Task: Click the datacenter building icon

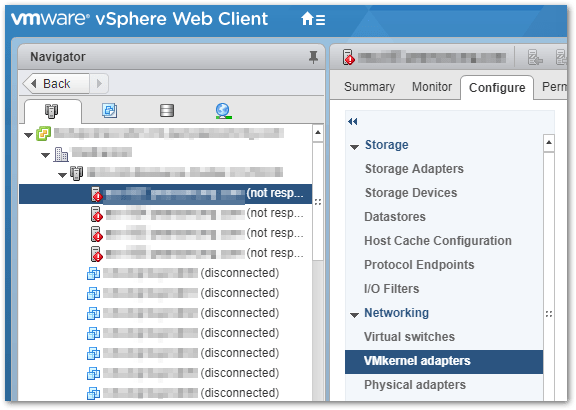Action: coord(61,154)
